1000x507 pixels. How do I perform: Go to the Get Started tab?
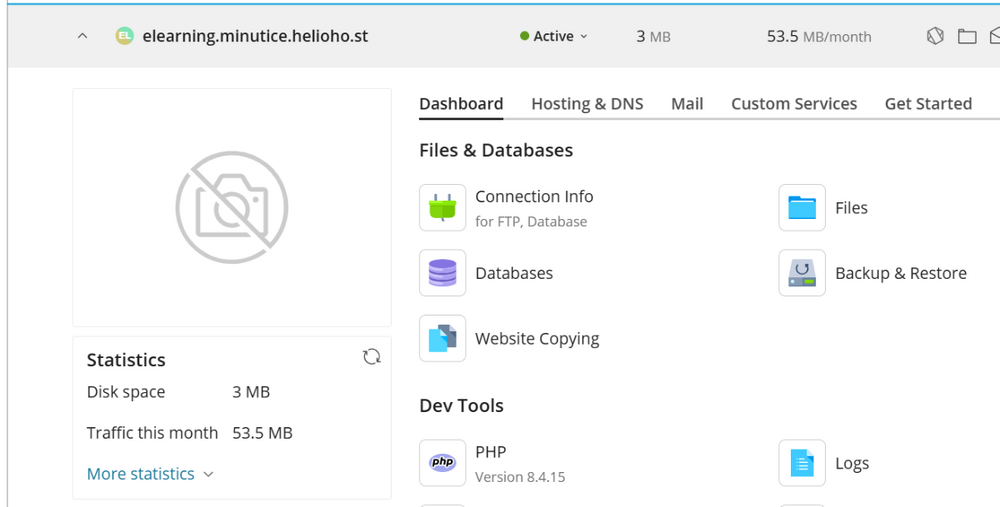[x=928, y=104]
